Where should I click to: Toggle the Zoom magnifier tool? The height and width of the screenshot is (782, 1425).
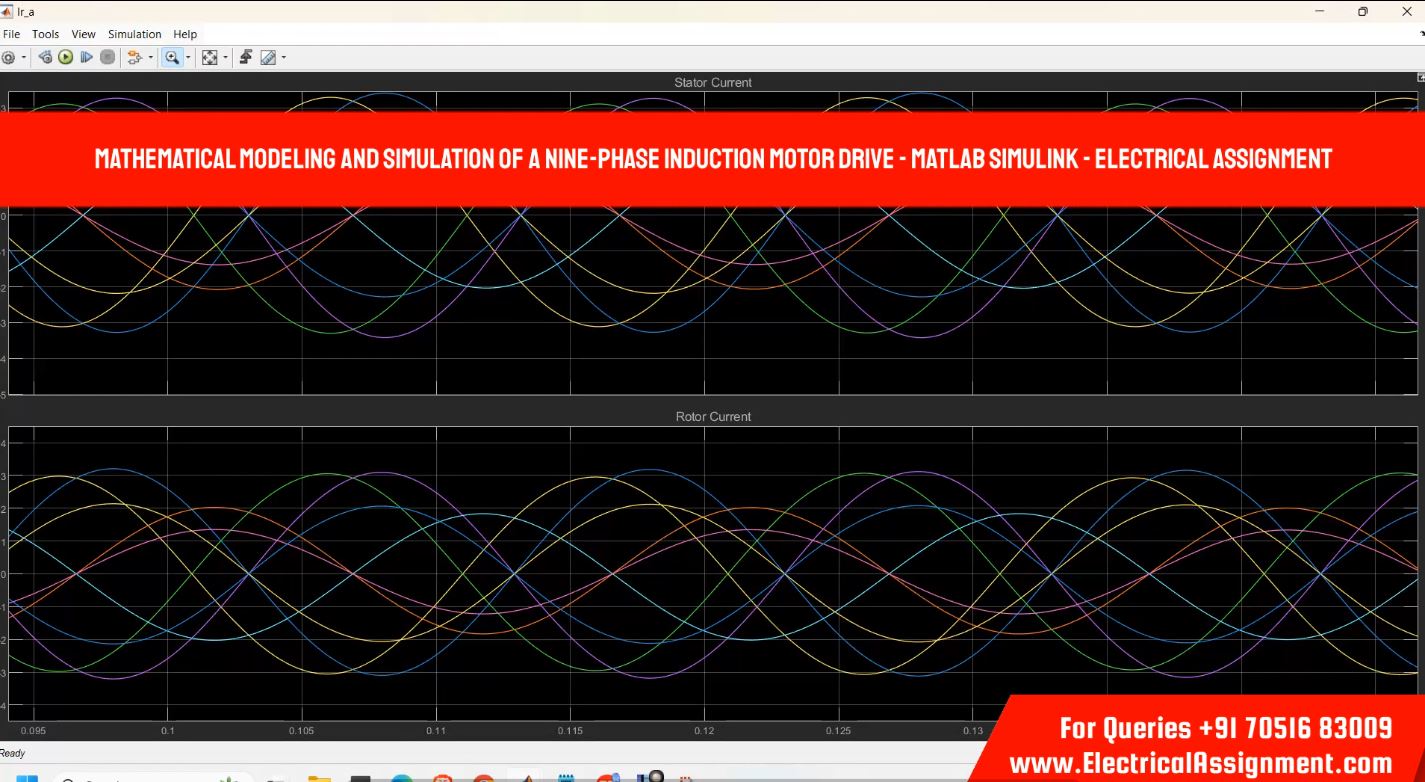click(x=172, y=58)
